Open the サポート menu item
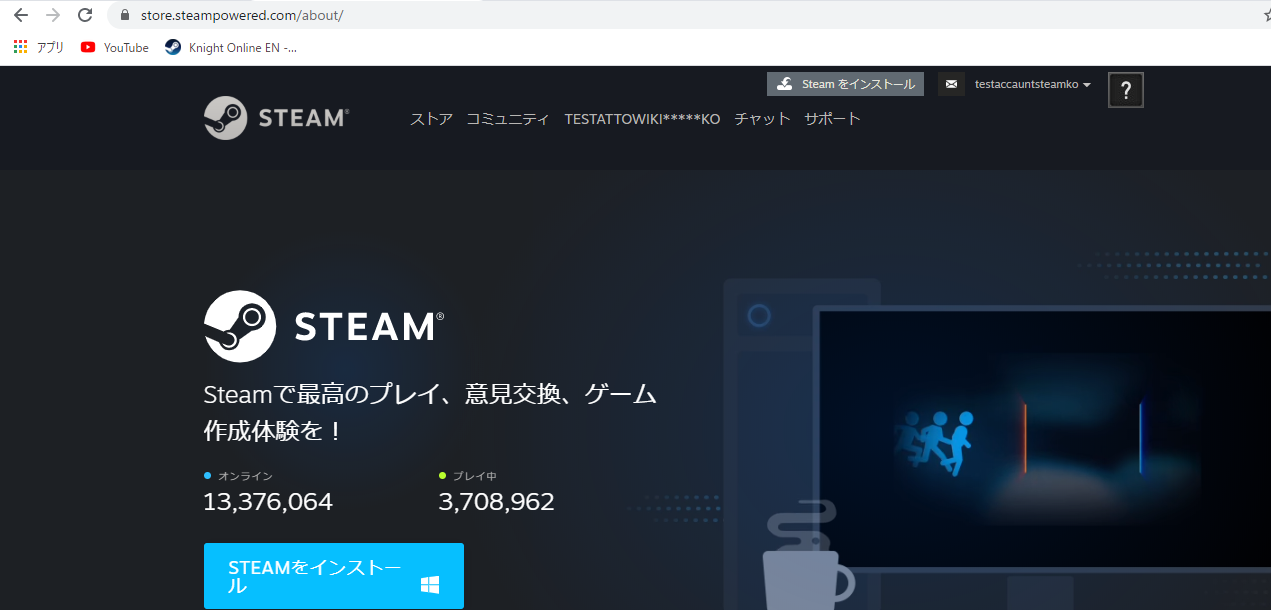 832,119
